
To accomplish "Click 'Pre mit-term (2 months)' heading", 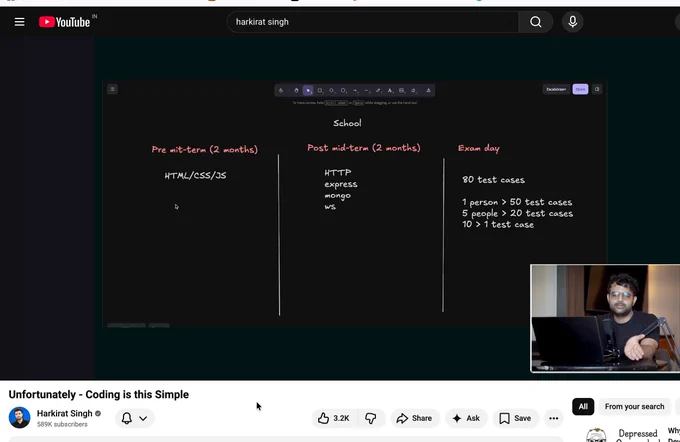I will [x=205, y=150].
